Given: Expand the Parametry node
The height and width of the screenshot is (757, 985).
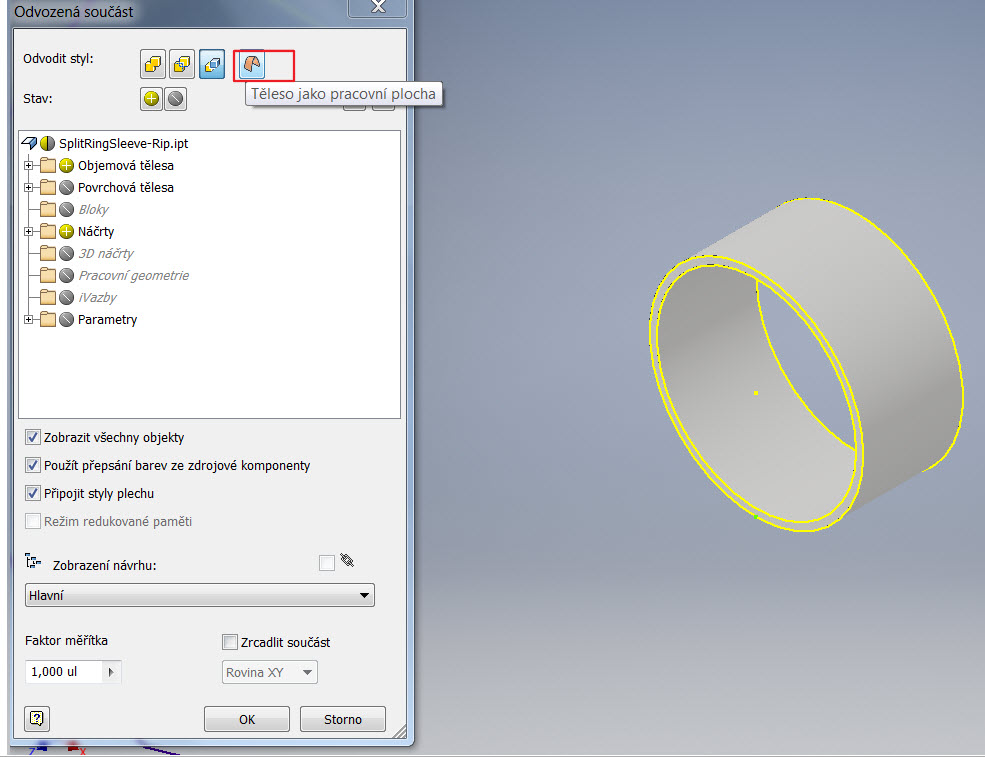Looking at the screenshot, I should [28, 320].
